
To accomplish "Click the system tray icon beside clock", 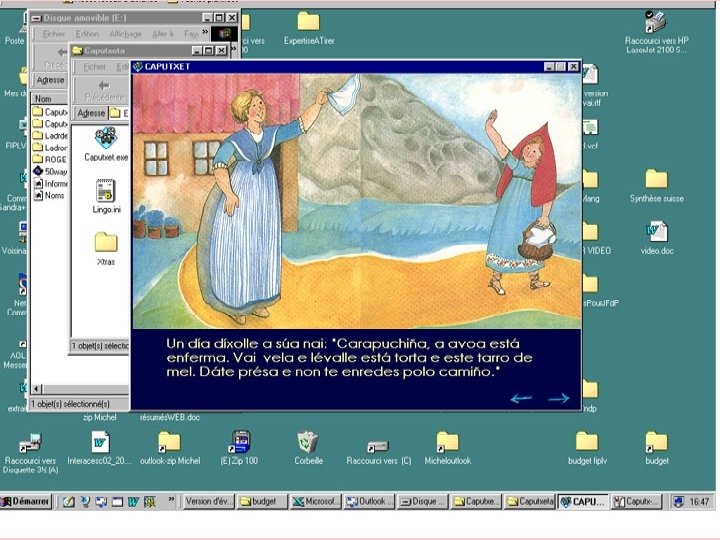I will (679, 501).
